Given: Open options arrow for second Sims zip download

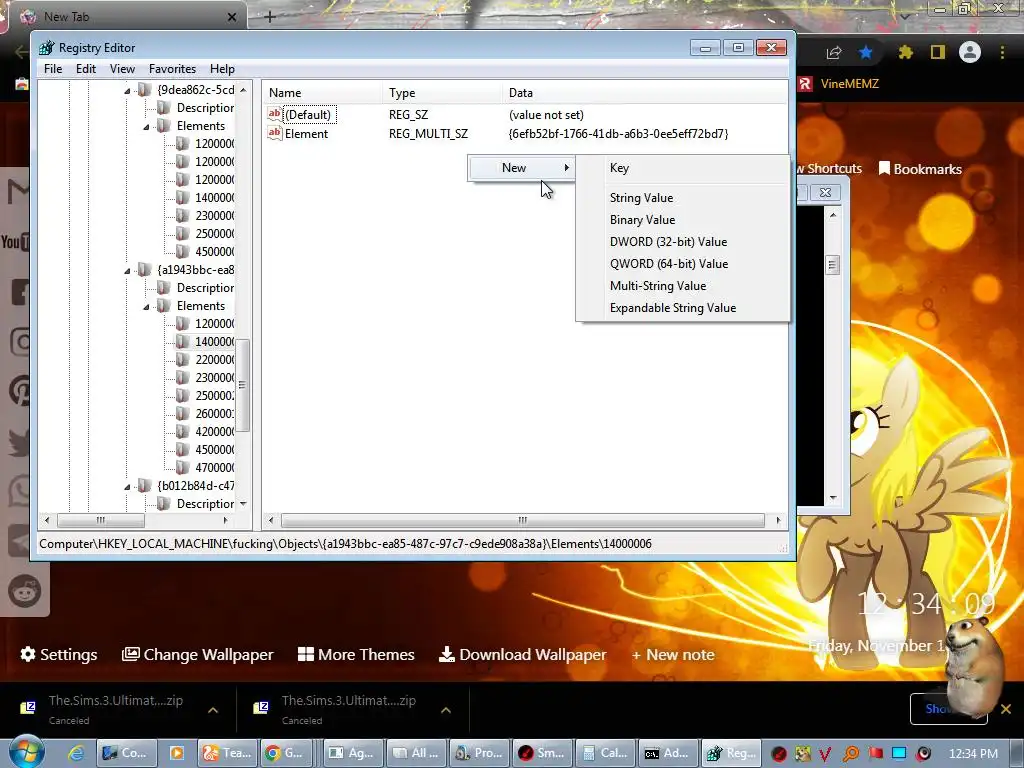Looking at the screenshot, I should (x=445, y=710).
